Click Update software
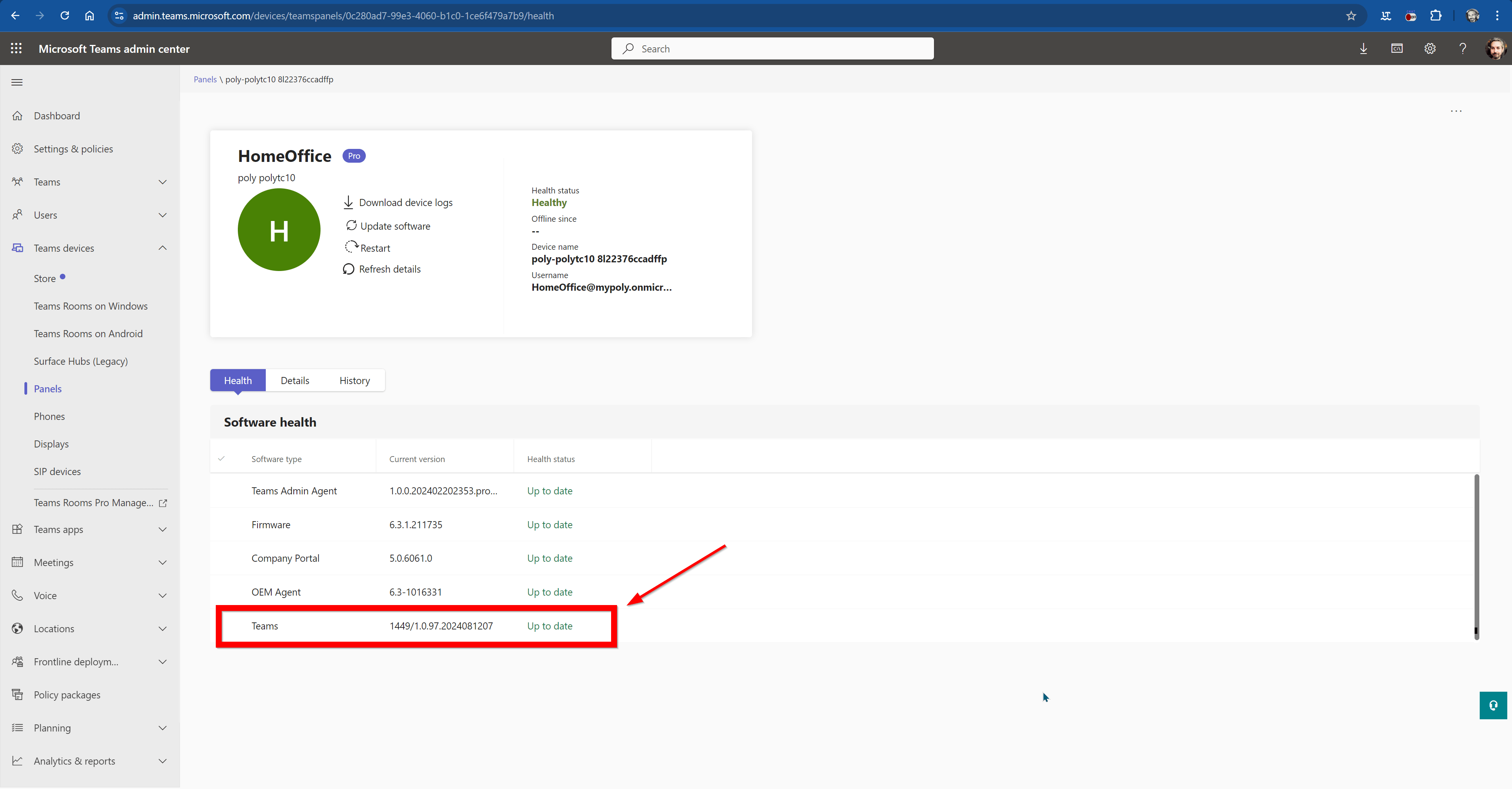The height and width of the screenshot is (789, 1512). 388,226
